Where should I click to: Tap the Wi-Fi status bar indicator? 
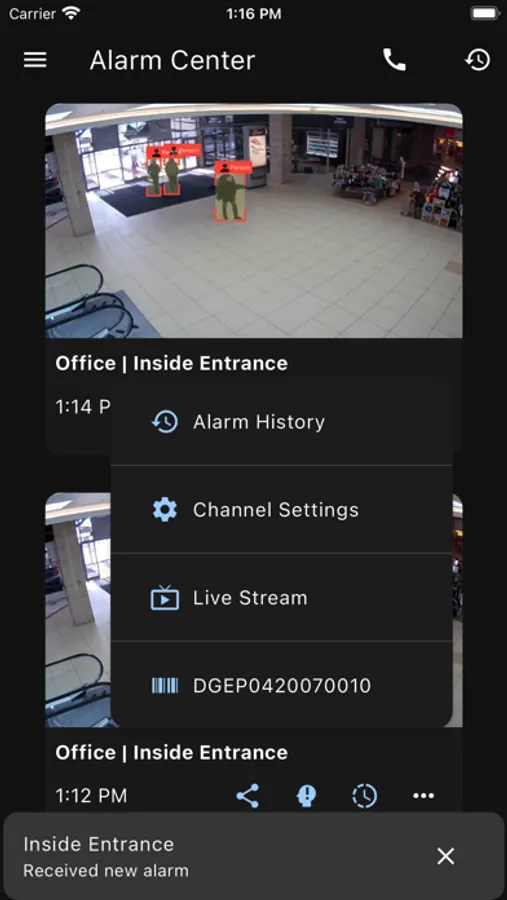click(x=71, y=14)
